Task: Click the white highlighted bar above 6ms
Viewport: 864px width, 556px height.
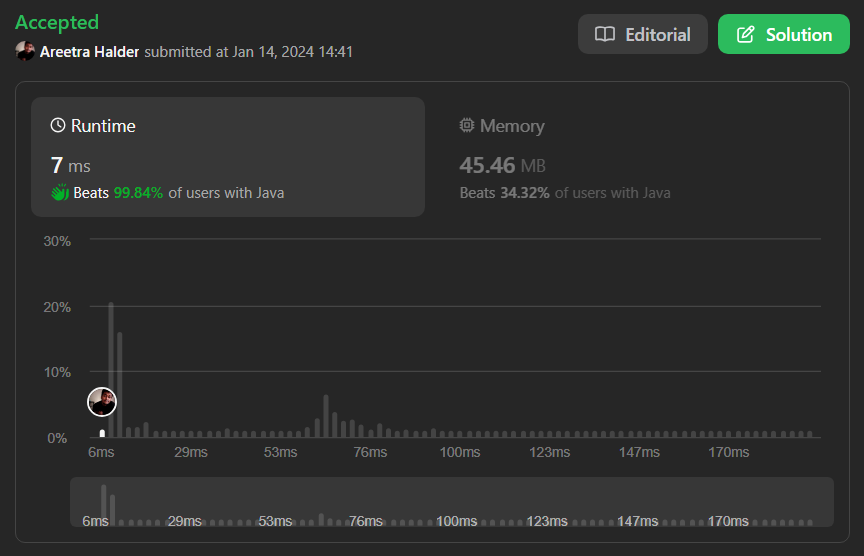Action: click(x=102, y=433)
